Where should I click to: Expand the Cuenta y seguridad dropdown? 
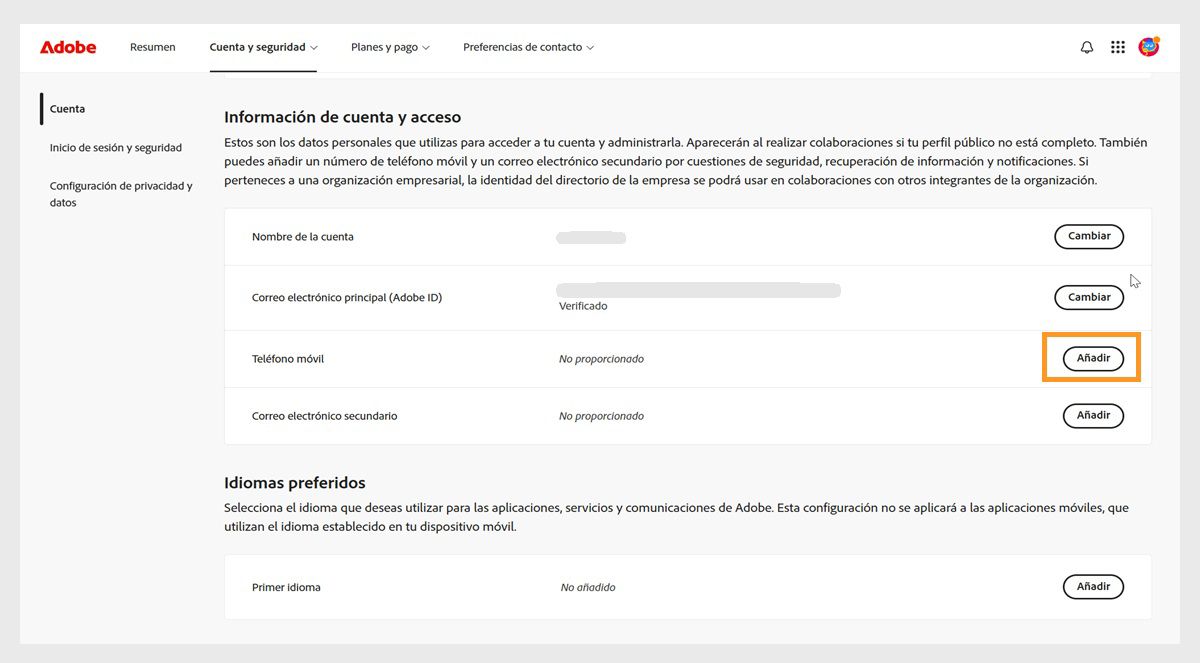click(x=263, y=46)
